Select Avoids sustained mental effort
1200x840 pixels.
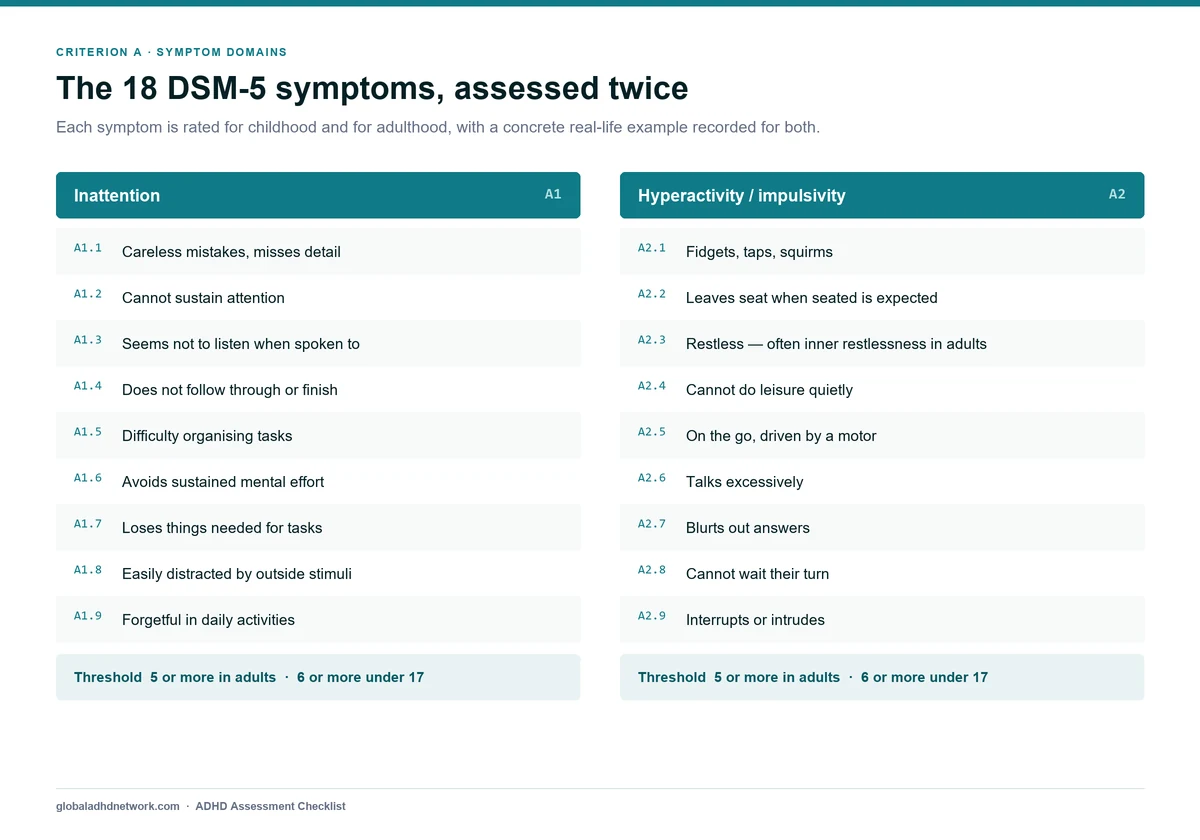click(318, 481)
